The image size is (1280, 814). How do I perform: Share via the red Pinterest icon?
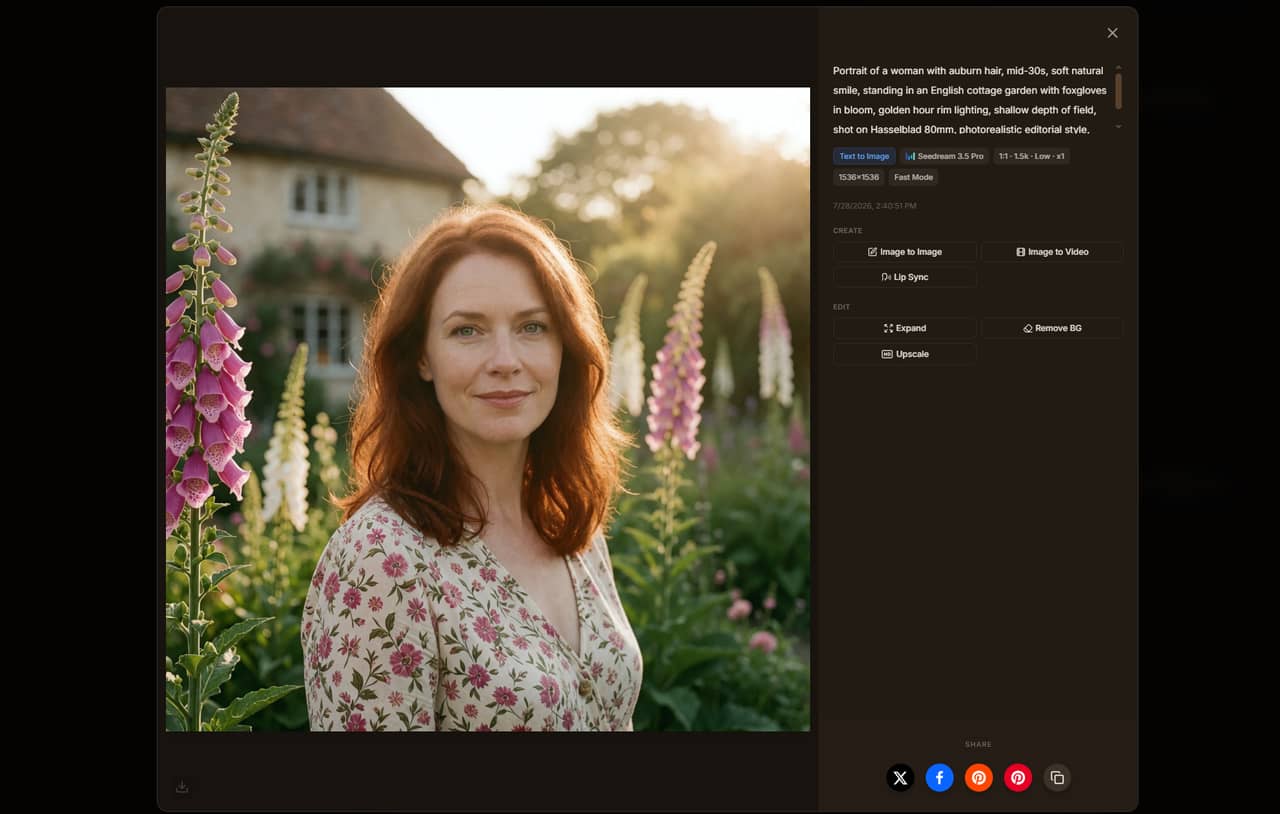(1017, 777)
